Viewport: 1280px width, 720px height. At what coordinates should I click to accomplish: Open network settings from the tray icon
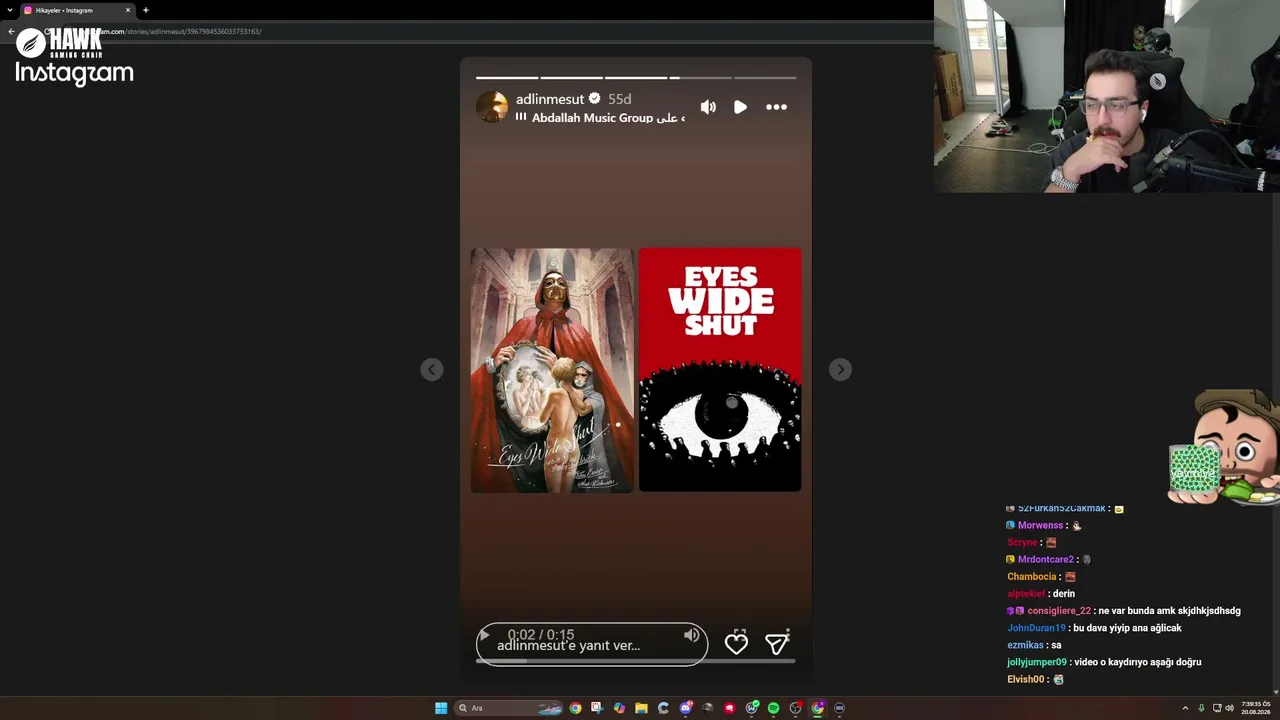pos(1215,708)
